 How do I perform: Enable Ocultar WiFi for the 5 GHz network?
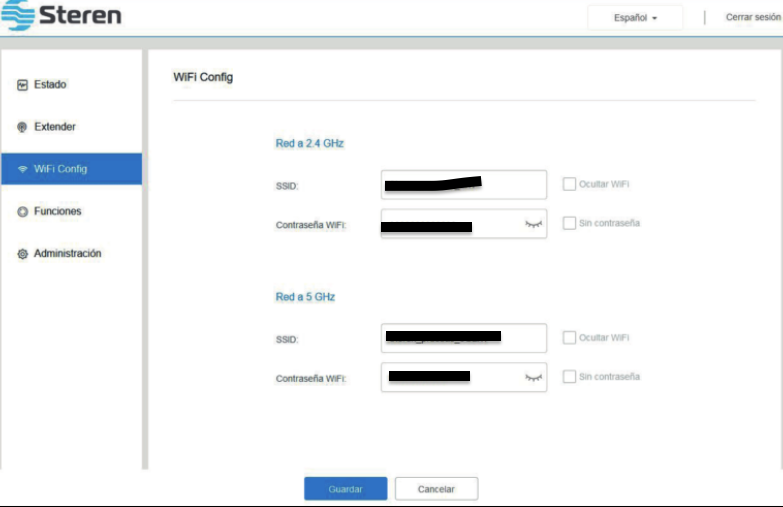click(569, 338)
